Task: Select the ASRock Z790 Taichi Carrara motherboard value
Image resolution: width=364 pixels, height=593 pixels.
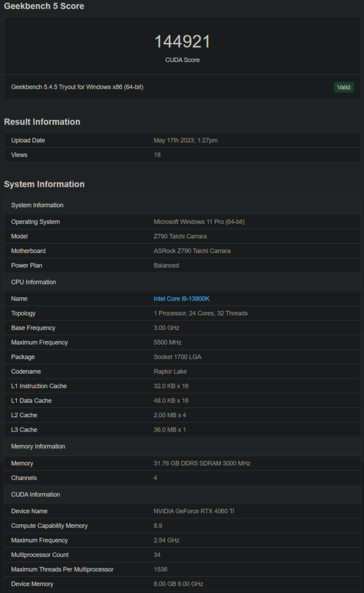Action: click(x=192, y=251)
